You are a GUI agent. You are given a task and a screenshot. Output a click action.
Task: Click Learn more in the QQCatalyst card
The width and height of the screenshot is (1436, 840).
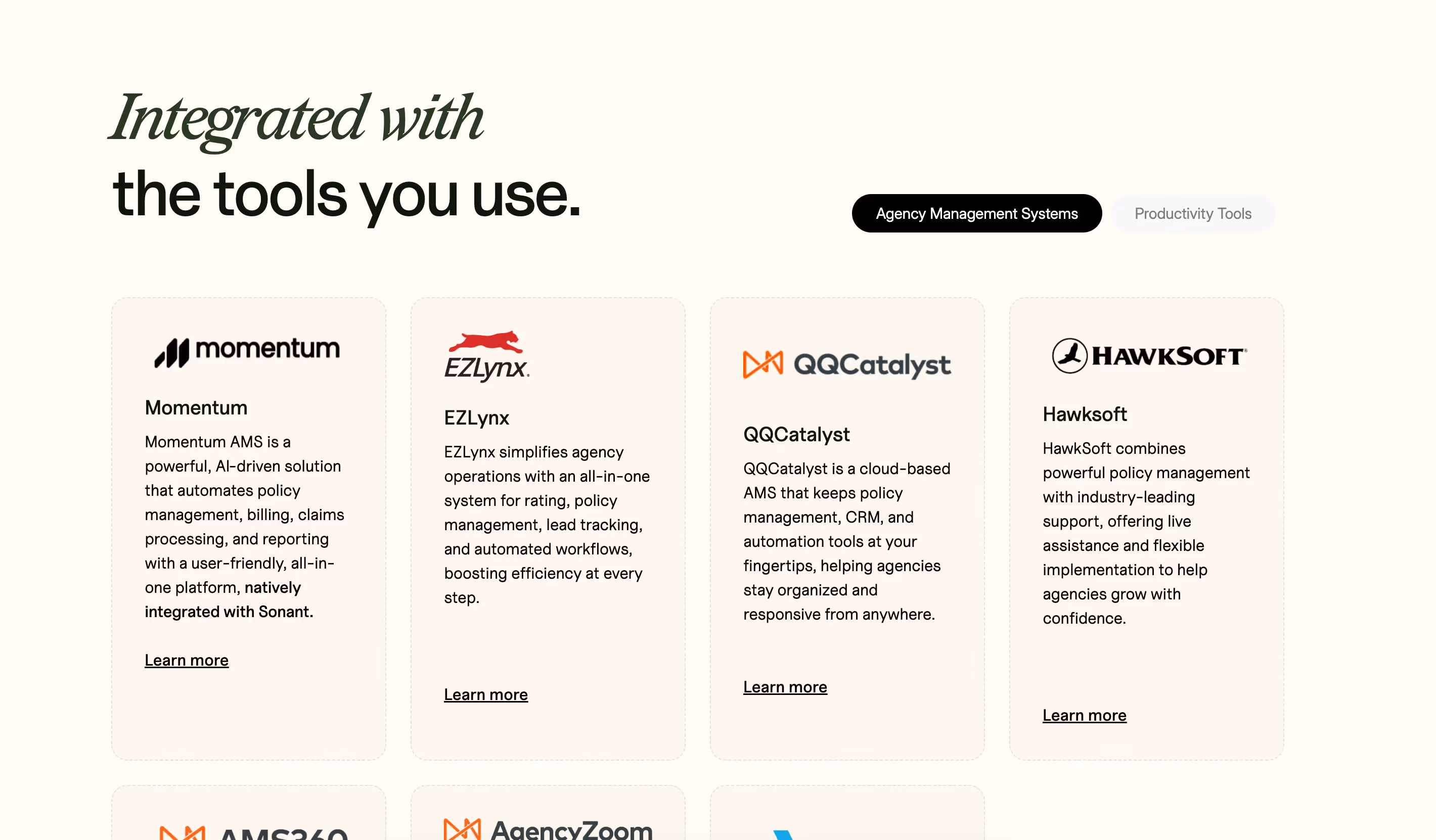coord(785,687)
